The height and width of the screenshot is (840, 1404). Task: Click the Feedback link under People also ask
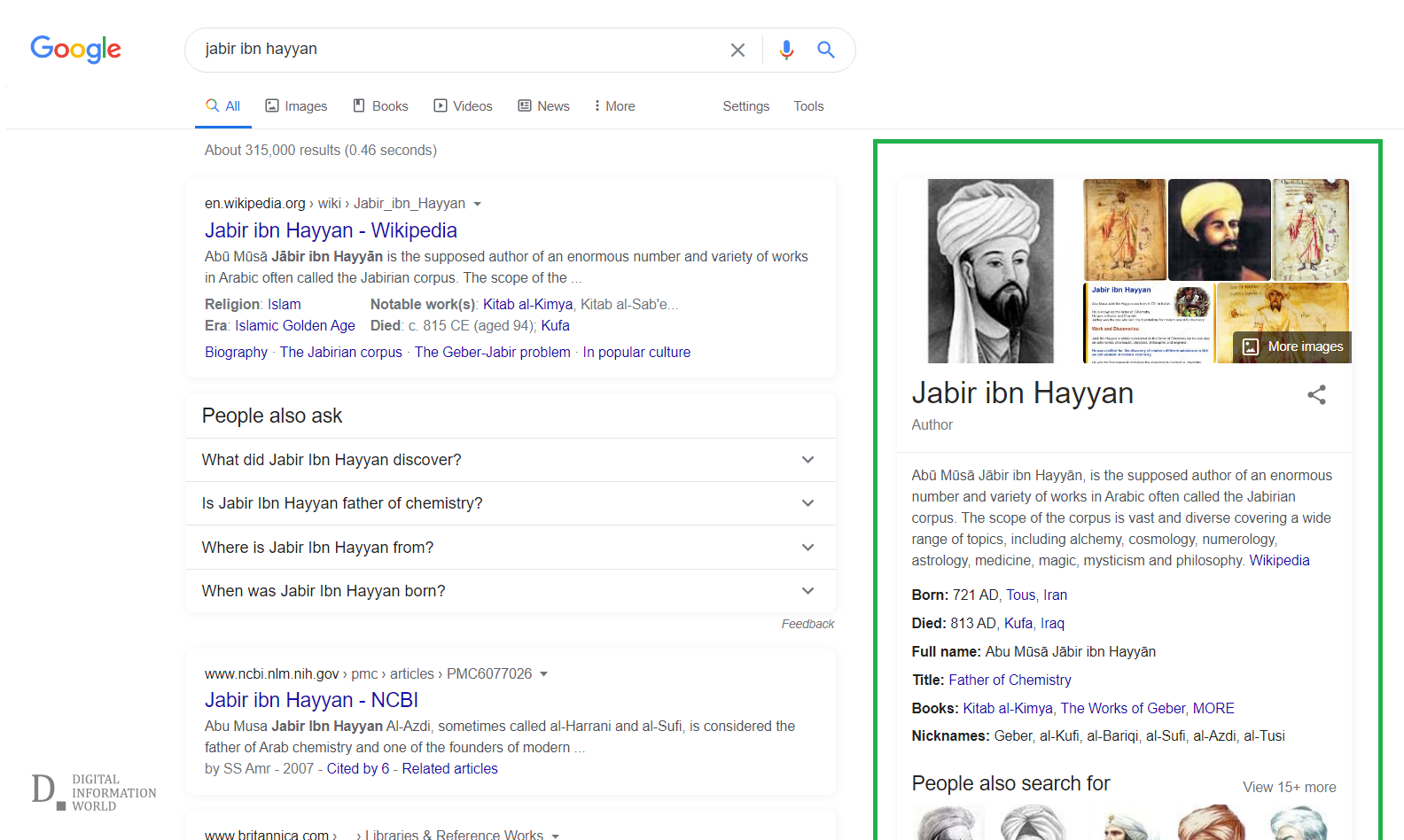tap(807, 625)
